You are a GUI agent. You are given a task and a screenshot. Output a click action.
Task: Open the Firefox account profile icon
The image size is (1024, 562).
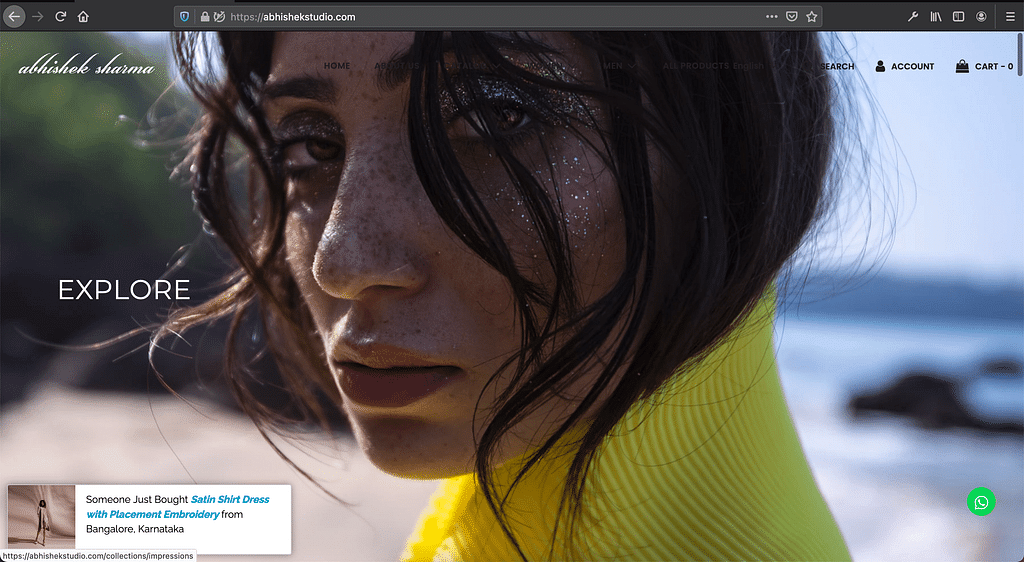pyautogui.click(x=982, y=17)
